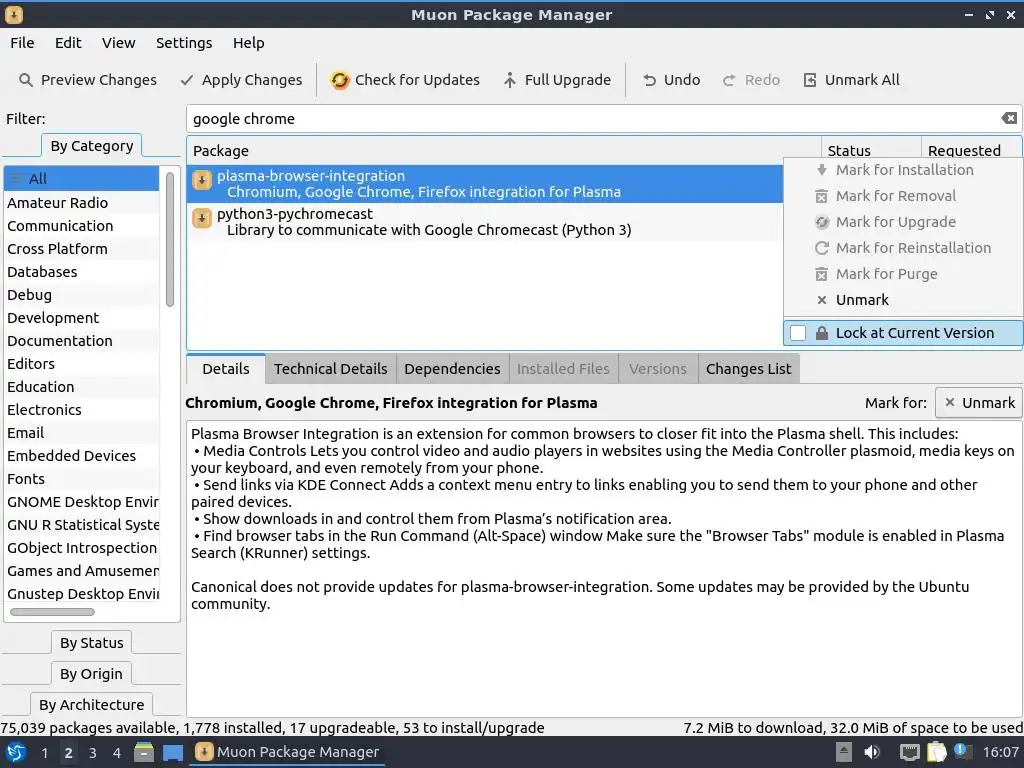Screen dimensions: 1024x768
Task: Select the All category
Action: pos(81,179)
